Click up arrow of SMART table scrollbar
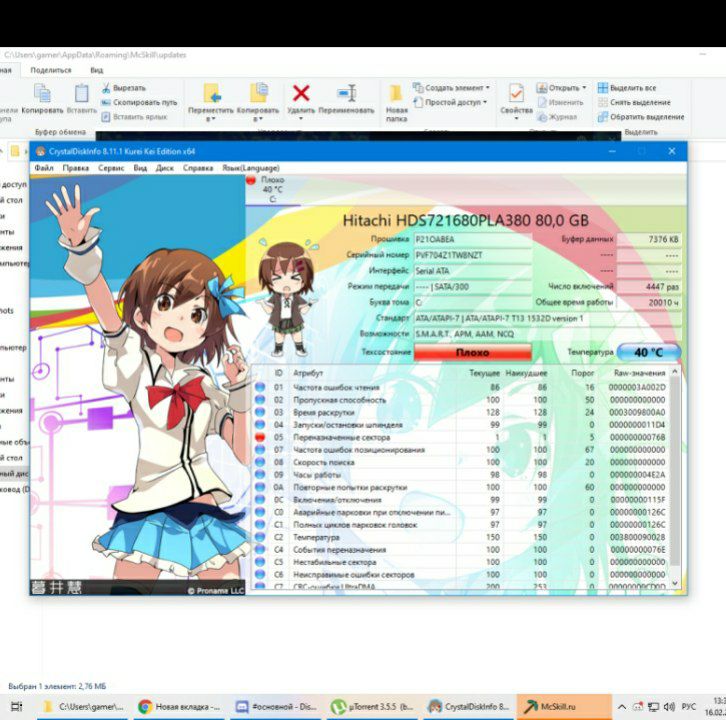This screenshot has height=720, width=726. [x=675, y=371]
